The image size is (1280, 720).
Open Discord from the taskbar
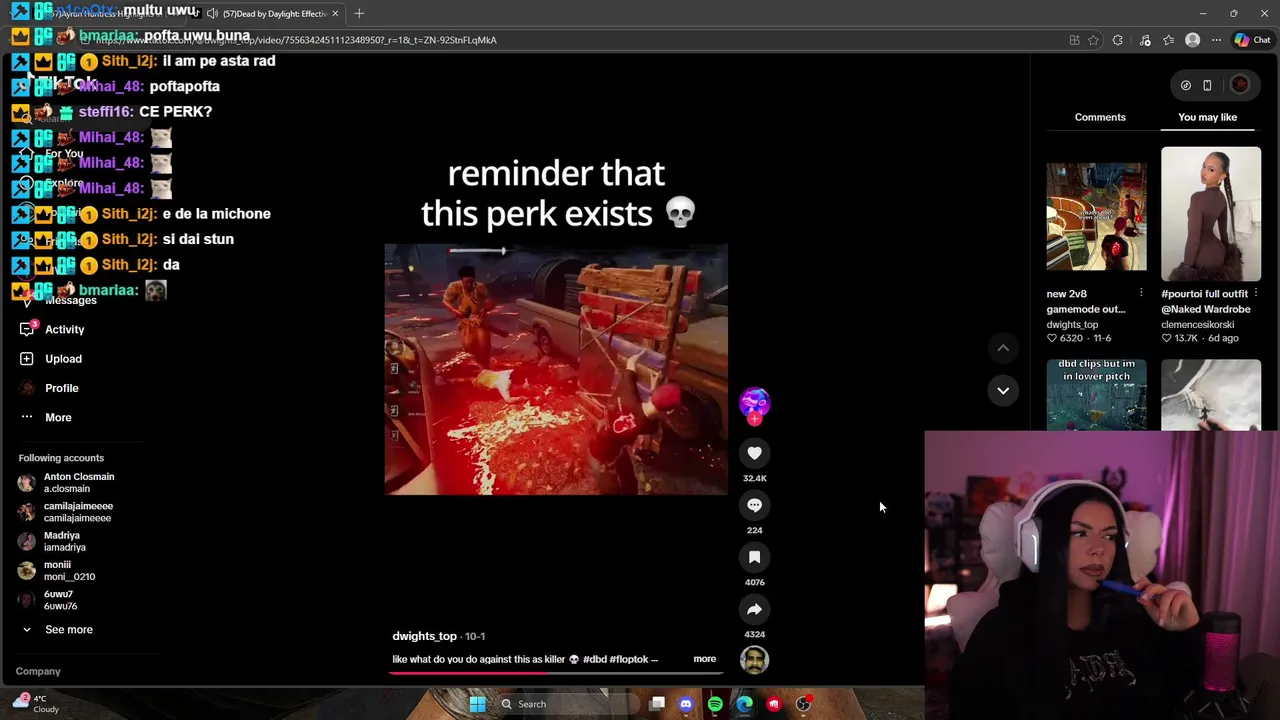coord(685,704)
